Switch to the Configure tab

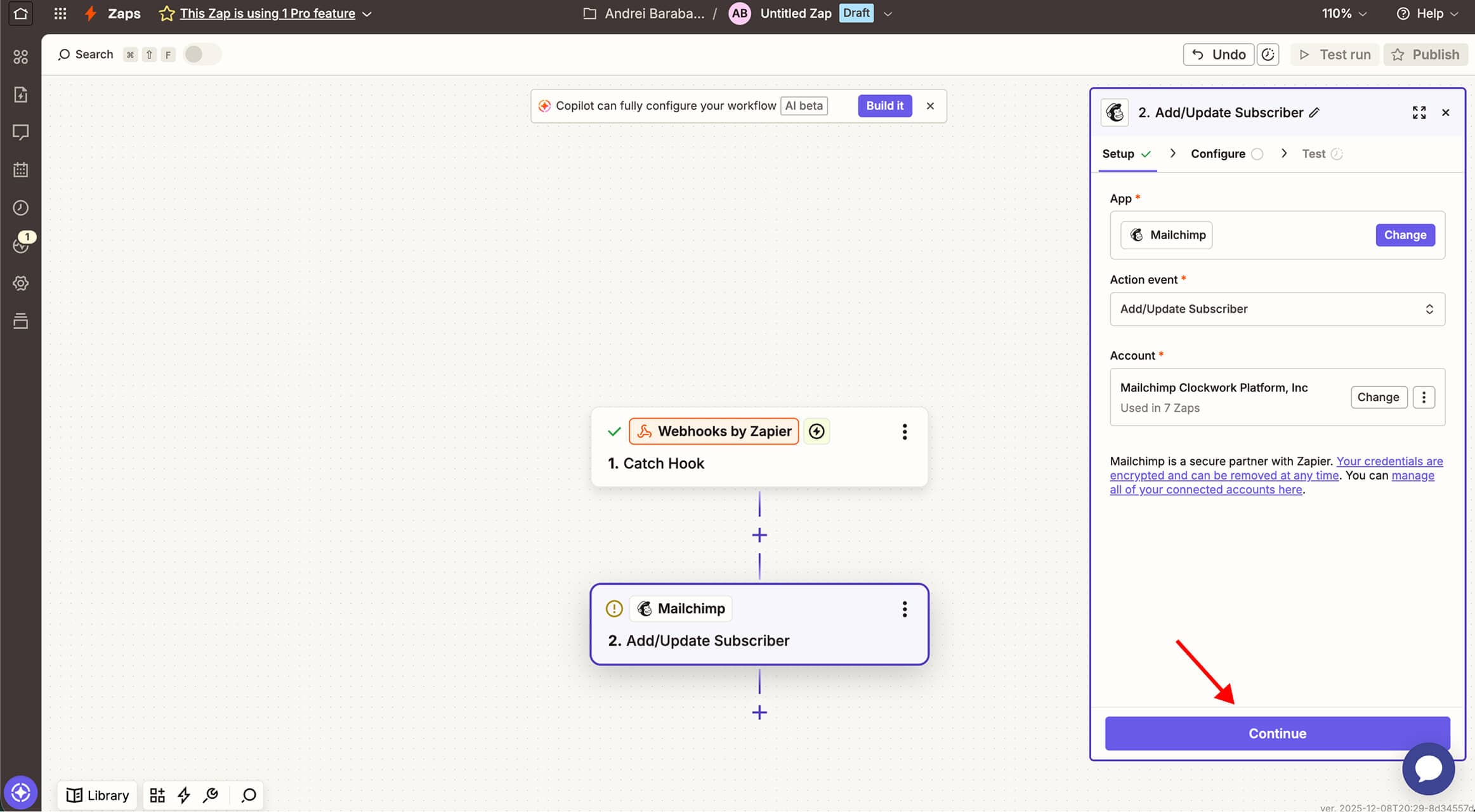[1217, 154]
